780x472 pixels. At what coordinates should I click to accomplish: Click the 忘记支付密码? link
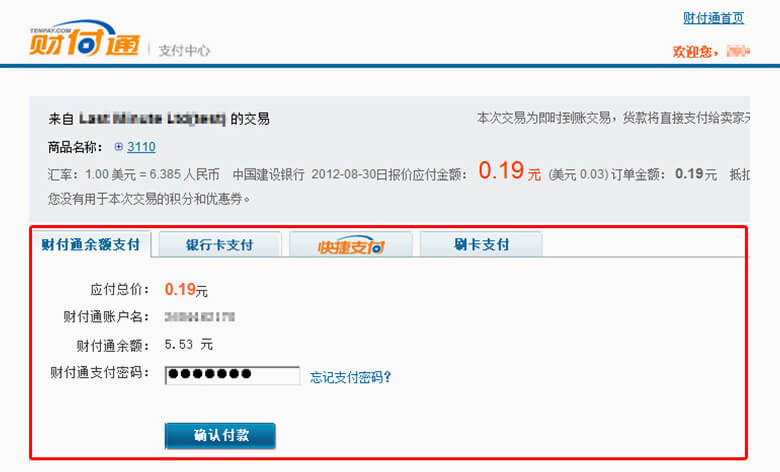pos(351,377)
